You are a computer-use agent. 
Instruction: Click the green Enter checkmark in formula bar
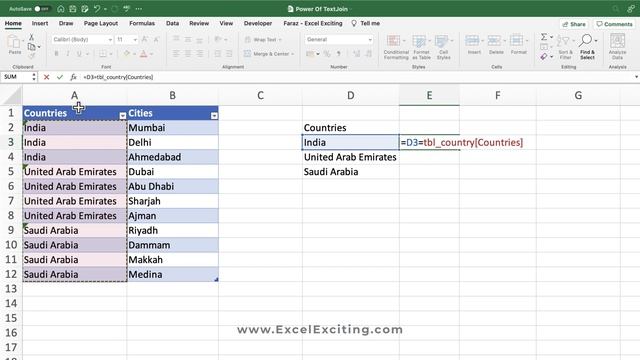click(60, 77)
